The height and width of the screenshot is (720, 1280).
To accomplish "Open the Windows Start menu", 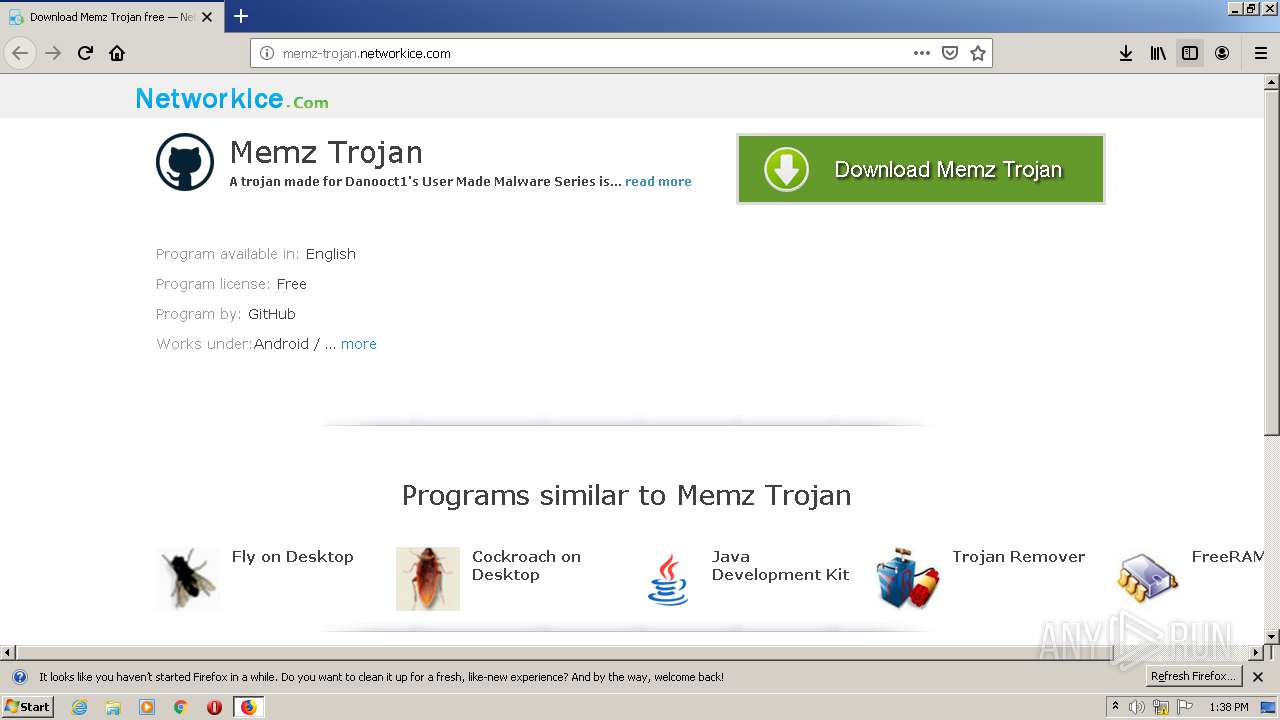I will pyautogui.click(x=28, y=707).
